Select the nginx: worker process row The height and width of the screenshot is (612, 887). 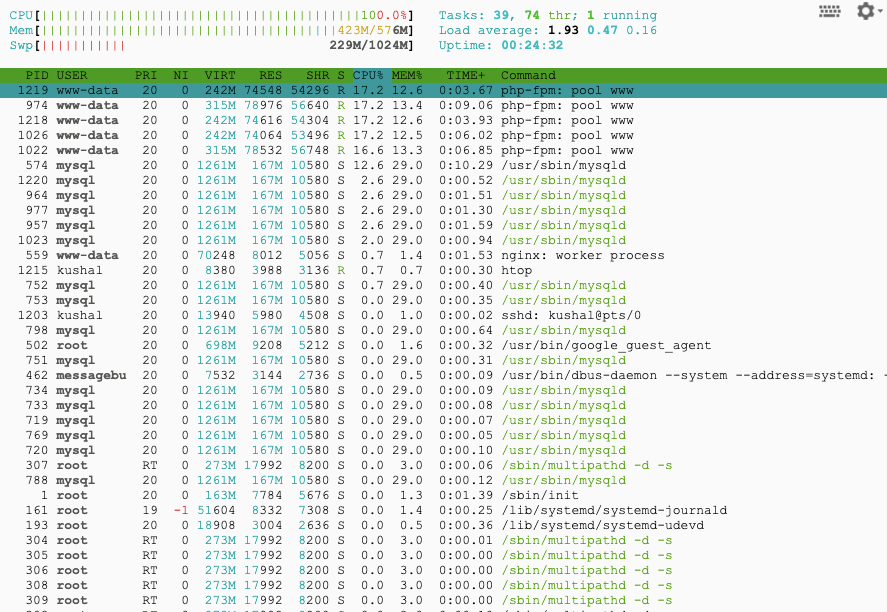pos(444,255)
